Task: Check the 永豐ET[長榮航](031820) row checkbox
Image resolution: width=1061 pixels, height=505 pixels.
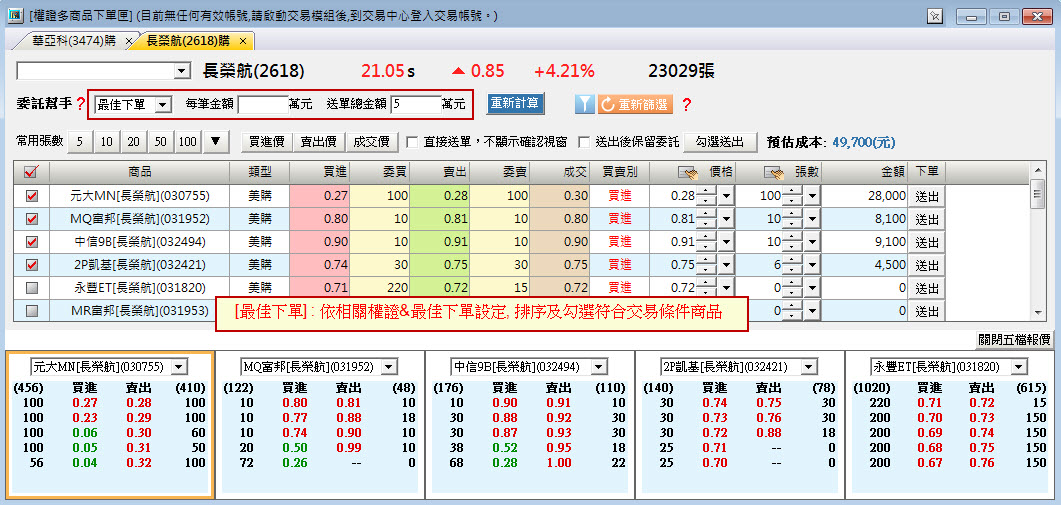Action: 31,288
